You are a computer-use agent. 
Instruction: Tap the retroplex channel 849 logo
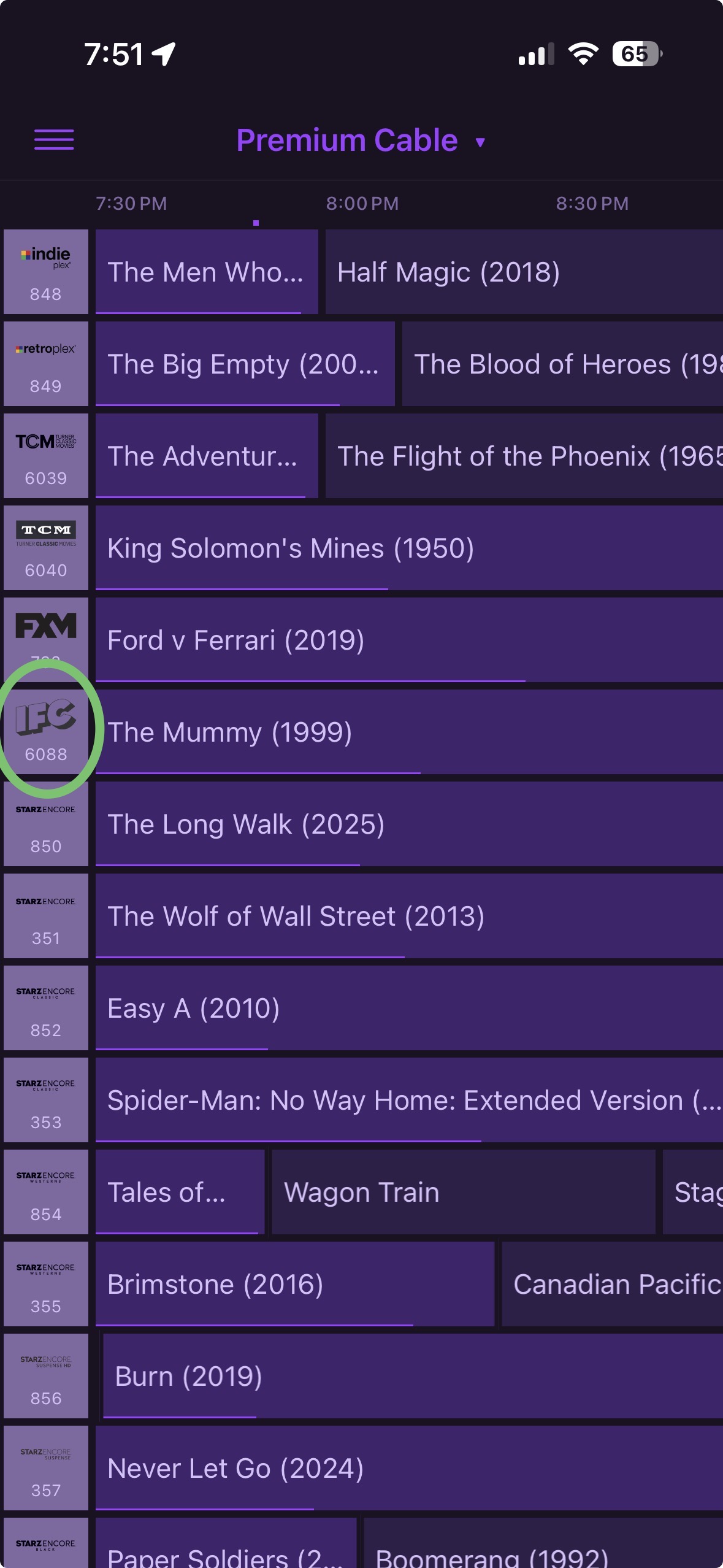point(46,364)
